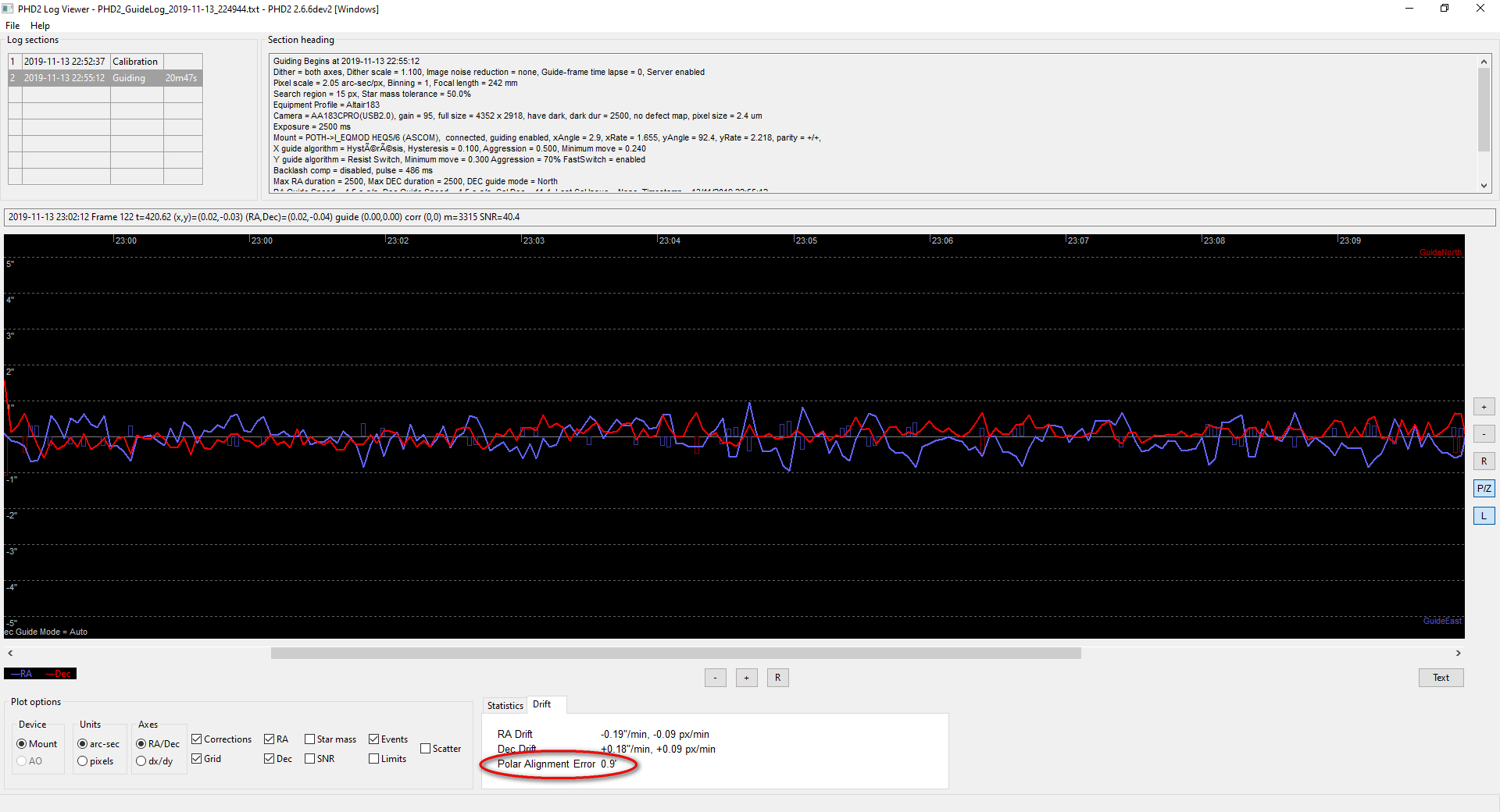Click the horizontal graph scrollbar thumb
Screen dimensions: 1500x812
click(676, 653)
